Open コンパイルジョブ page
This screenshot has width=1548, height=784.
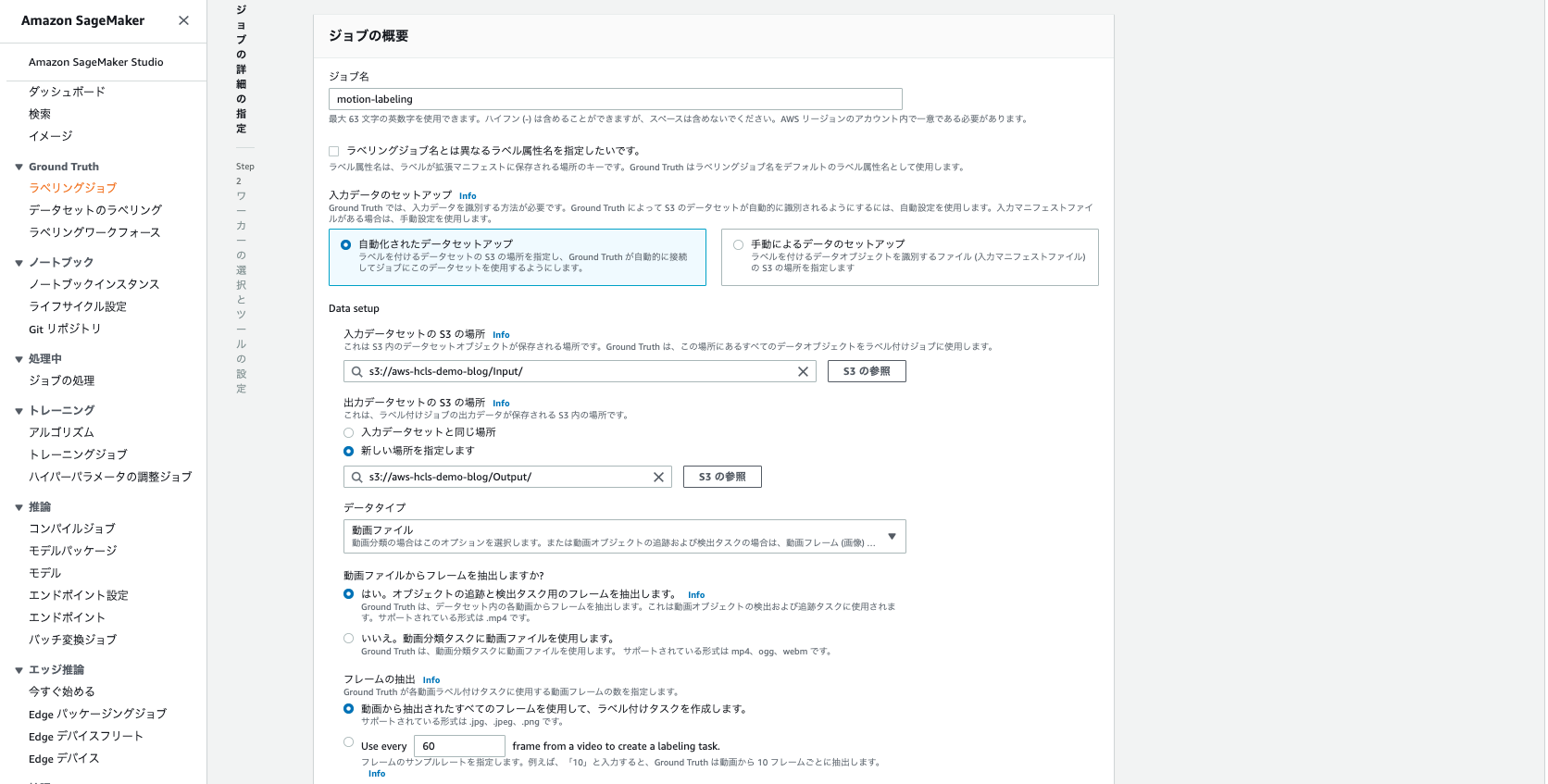point(72,529)
